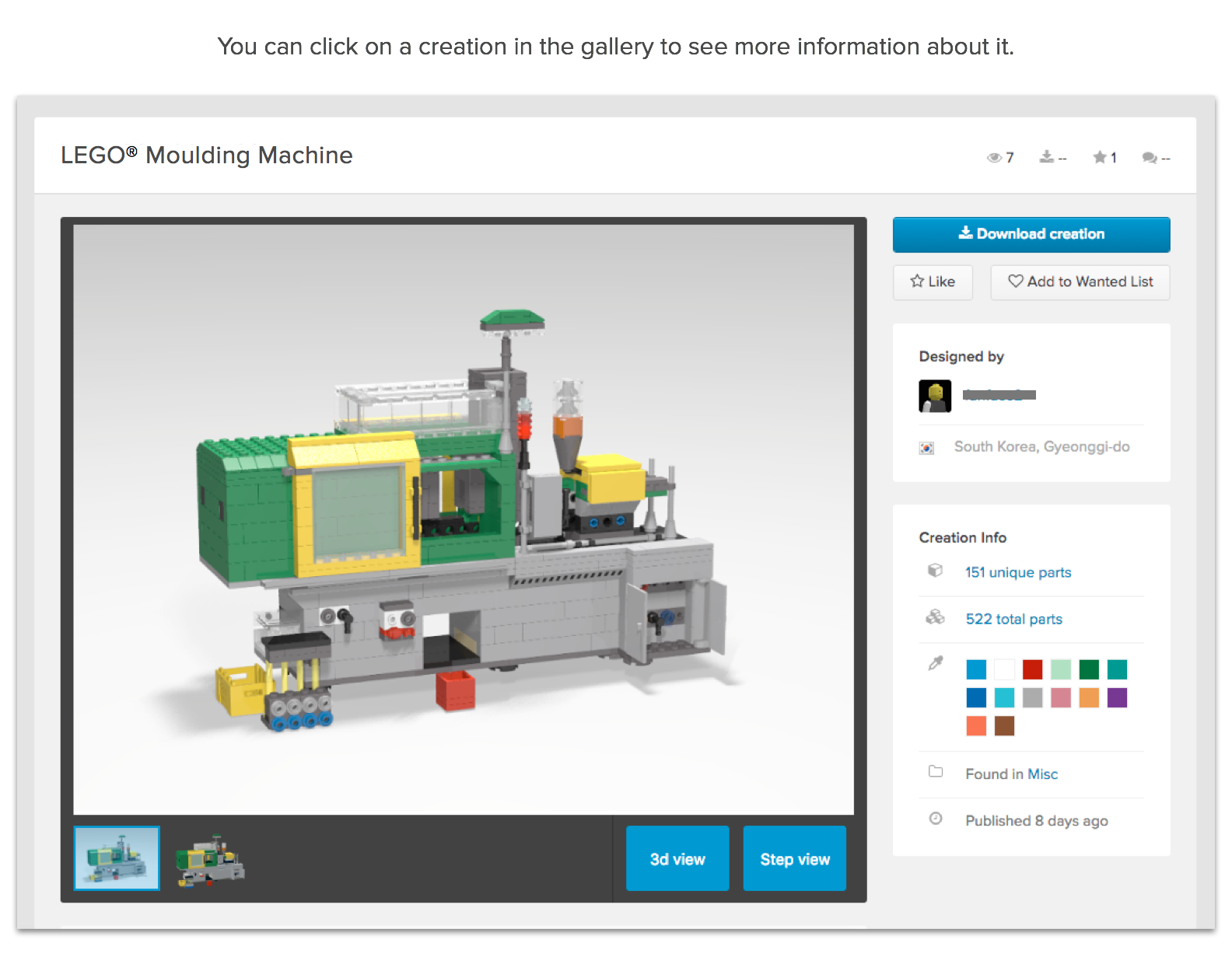Add creation to Wanted List
The width and height of the screenshot is (1232, 964).
click(x=1080, y=282)
